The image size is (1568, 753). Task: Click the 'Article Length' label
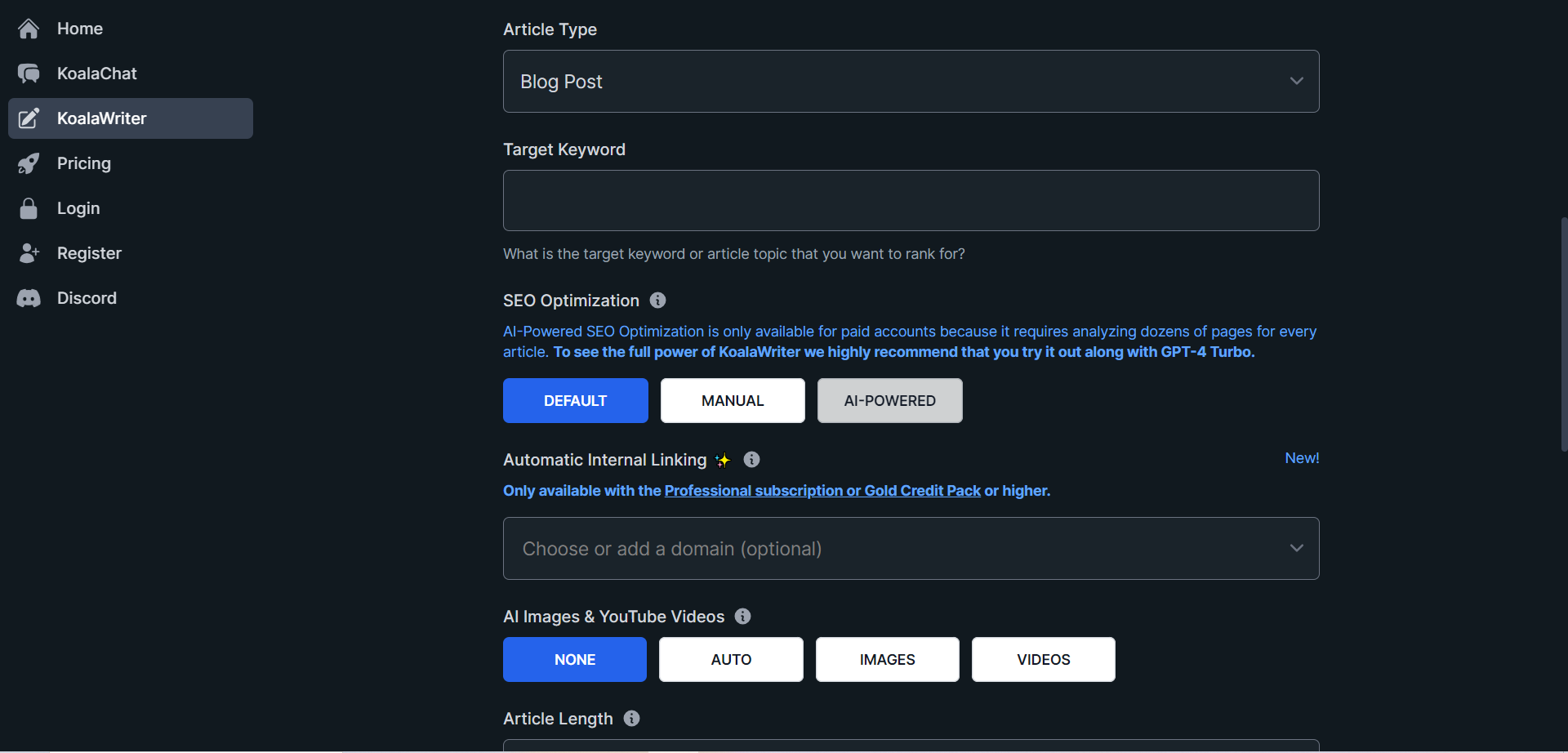pos(558,719)
